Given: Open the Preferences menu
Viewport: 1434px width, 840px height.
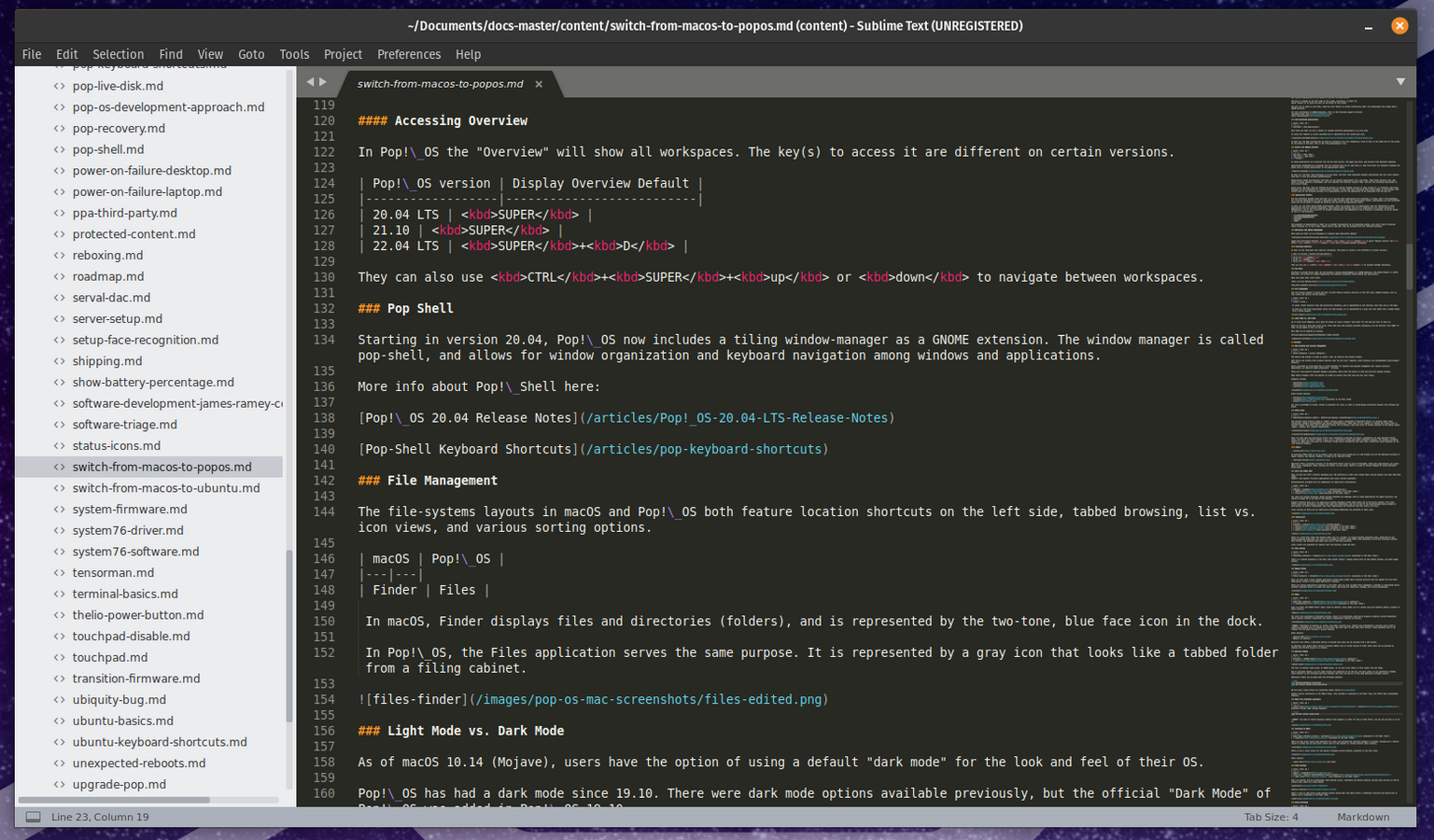Looking at the screenshot, I should (x=408, y=54).
